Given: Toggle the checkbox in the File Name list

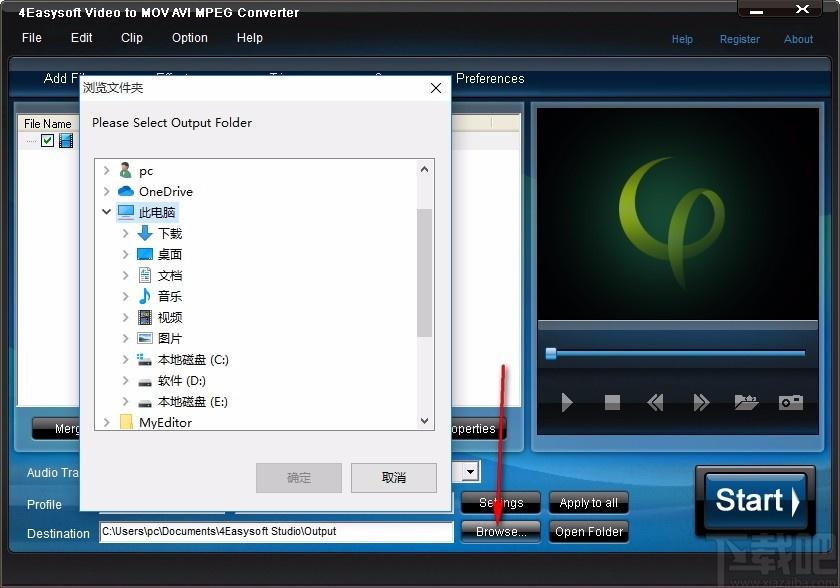Looking at the screenshot, I should [47, 140].
